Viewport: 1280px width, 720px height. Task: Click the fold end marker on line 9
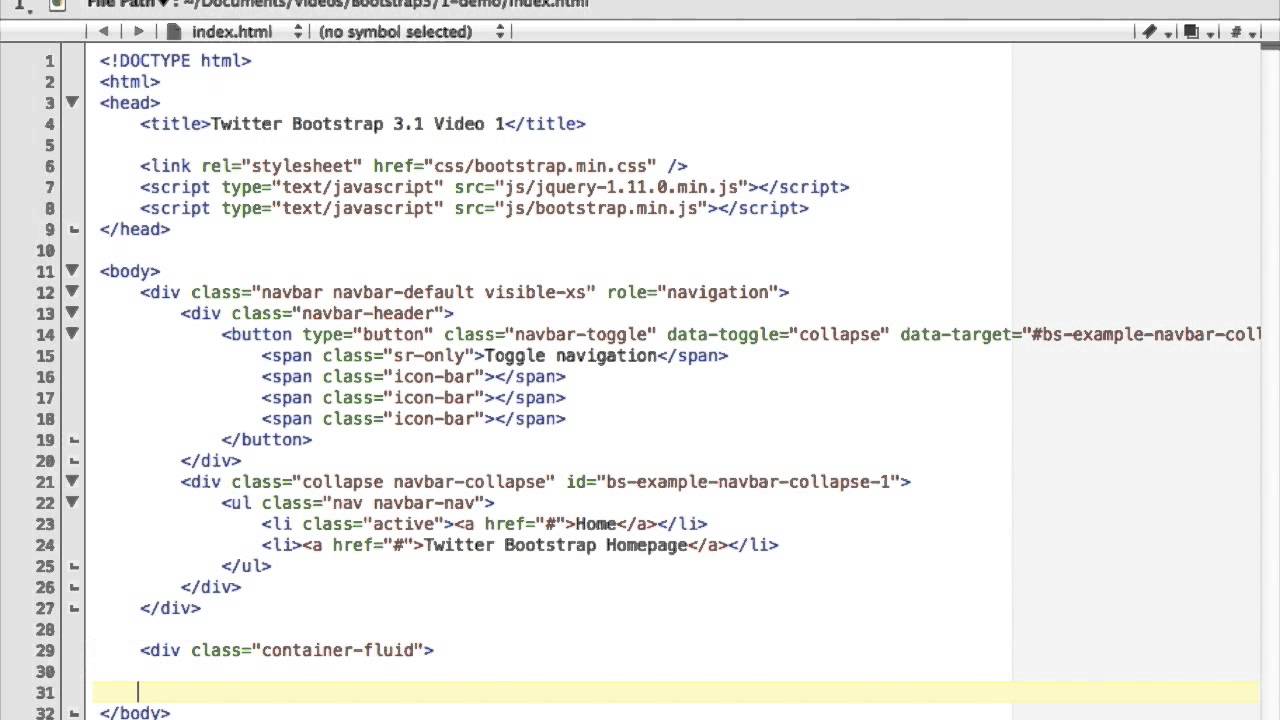pyautogui.click(x=72, y=229)
